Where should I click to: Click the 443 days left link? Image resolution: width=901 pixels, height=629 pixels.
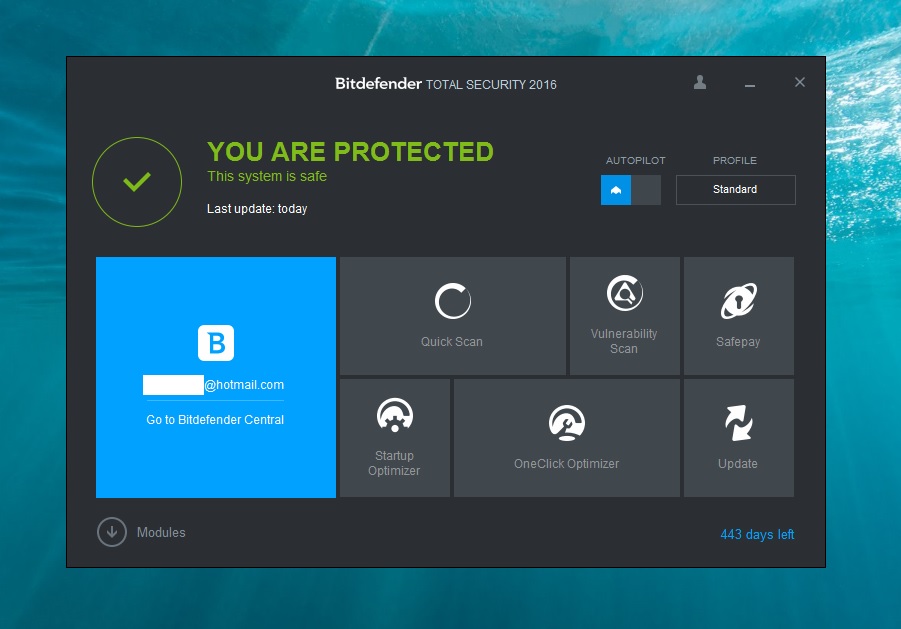click(757, 534)
